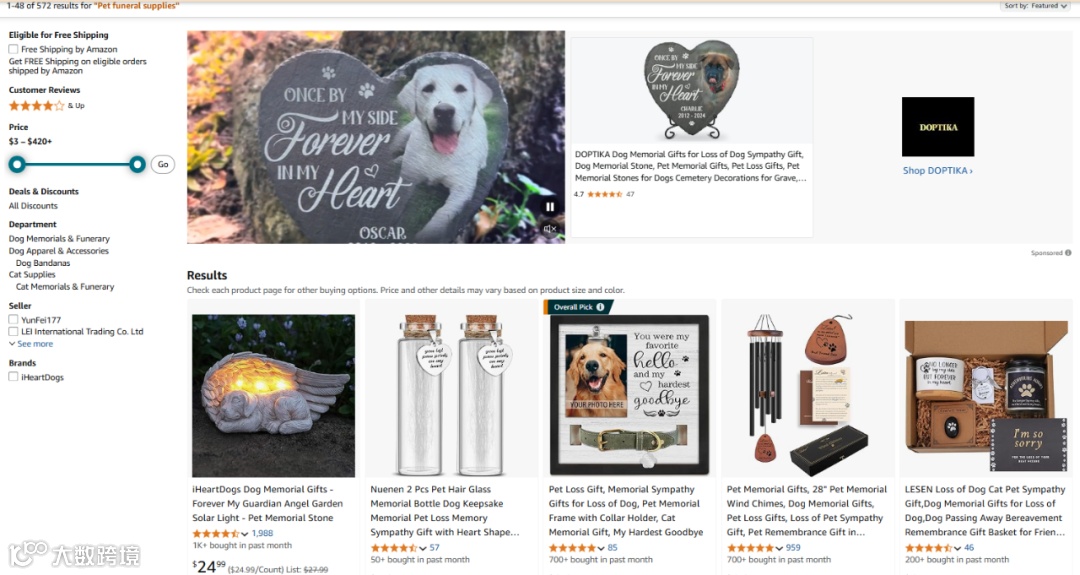Click the Sponsored info icon
1080x575 pixels.
pos(1068,253)
